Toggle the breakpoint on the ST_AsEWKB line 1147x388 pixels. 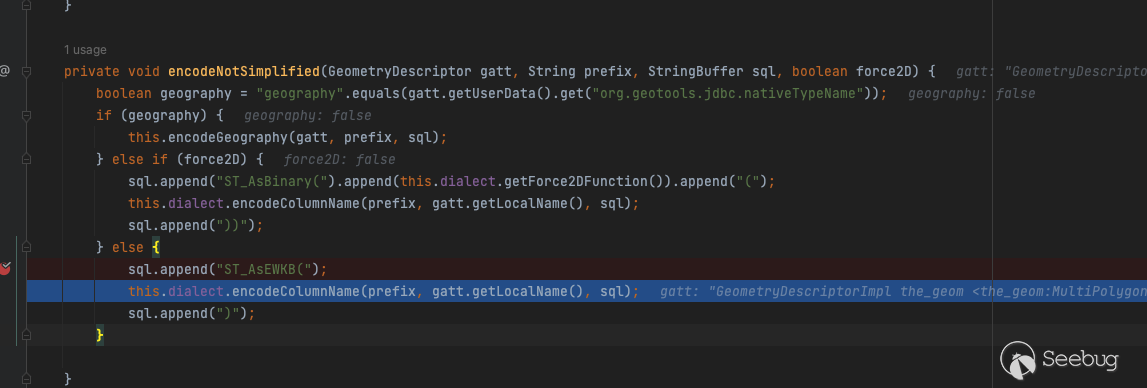4,269
